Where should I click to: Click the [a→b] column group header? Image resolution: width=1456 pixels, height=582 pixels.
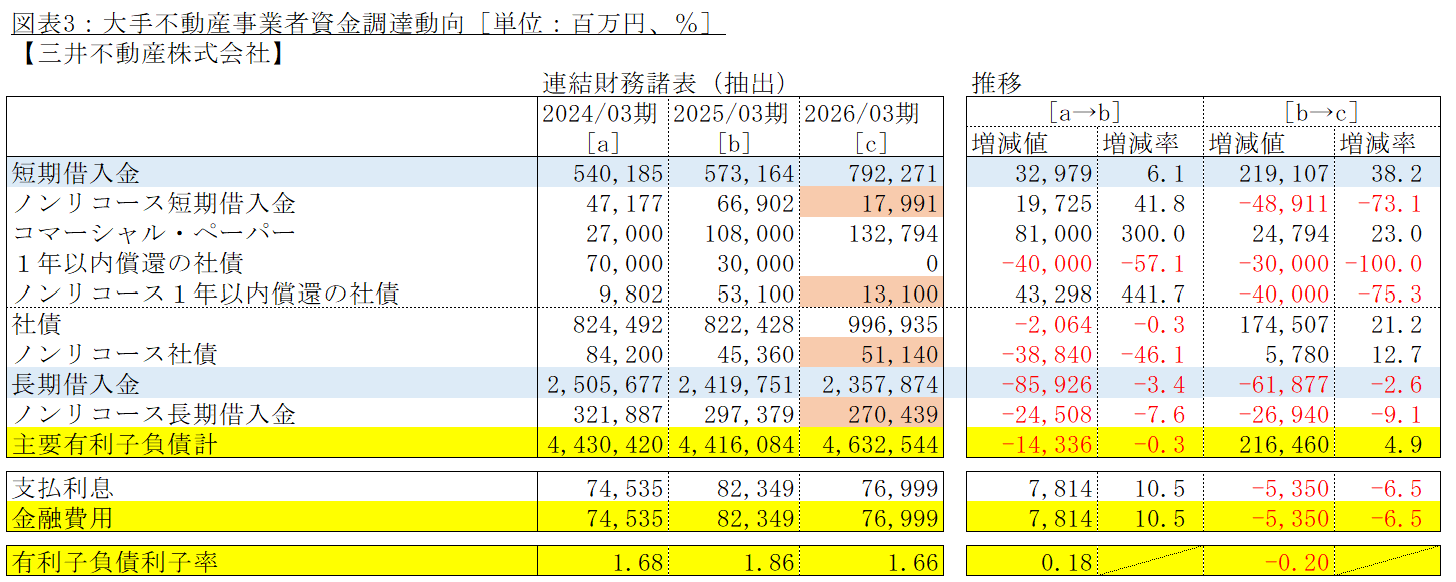pos(1085,112)
